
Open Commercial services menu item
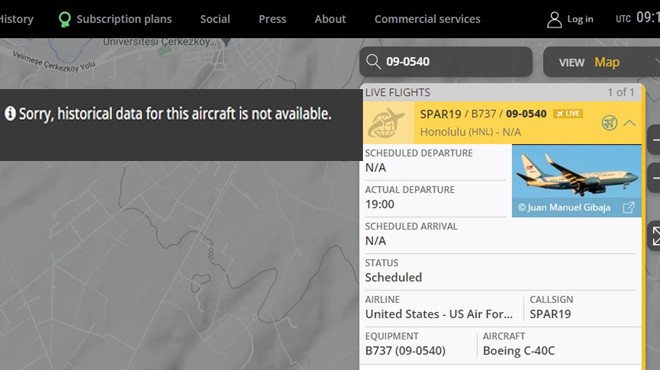pos(427,19)
